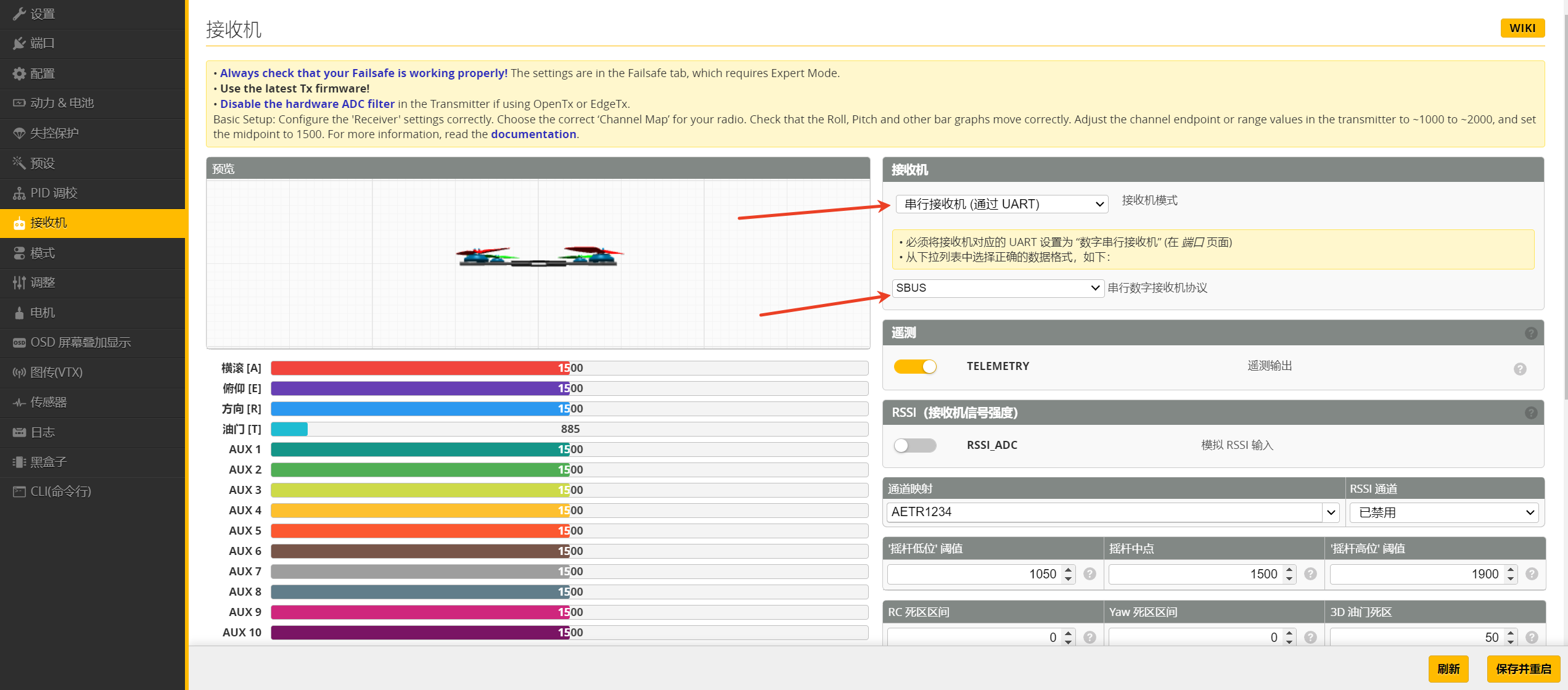
Task: Click the RC 死区区间 input field
Action: coord(974,638)
